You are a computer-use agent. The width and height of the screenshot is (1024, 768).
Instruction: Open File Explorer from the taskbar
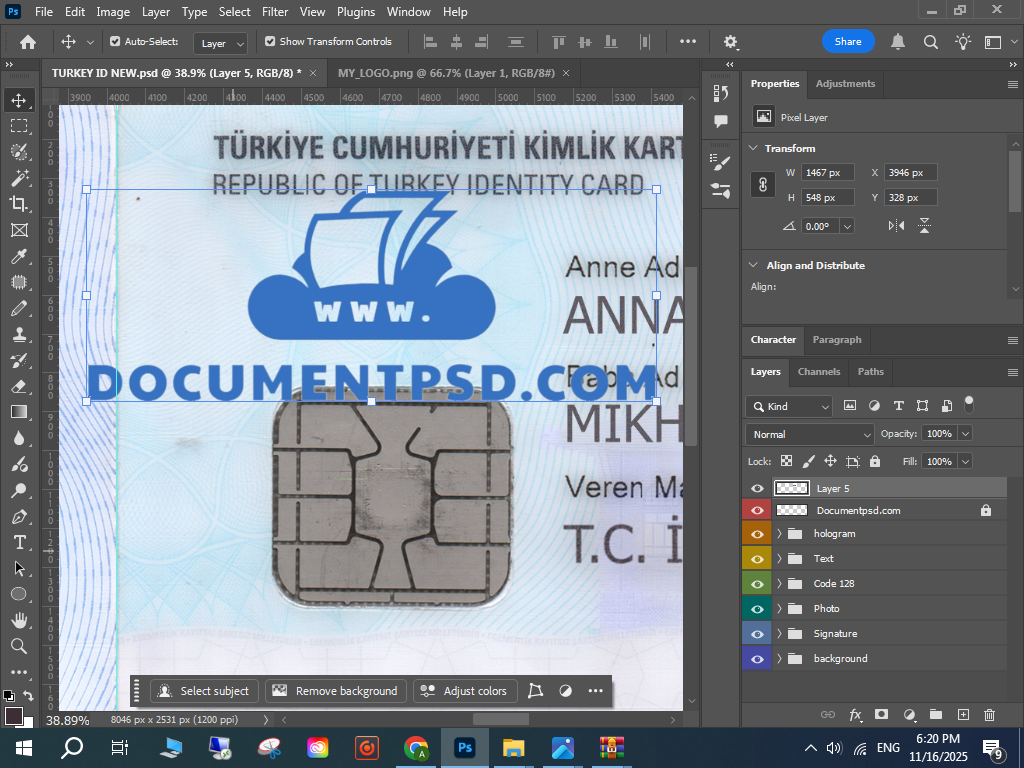513,748
